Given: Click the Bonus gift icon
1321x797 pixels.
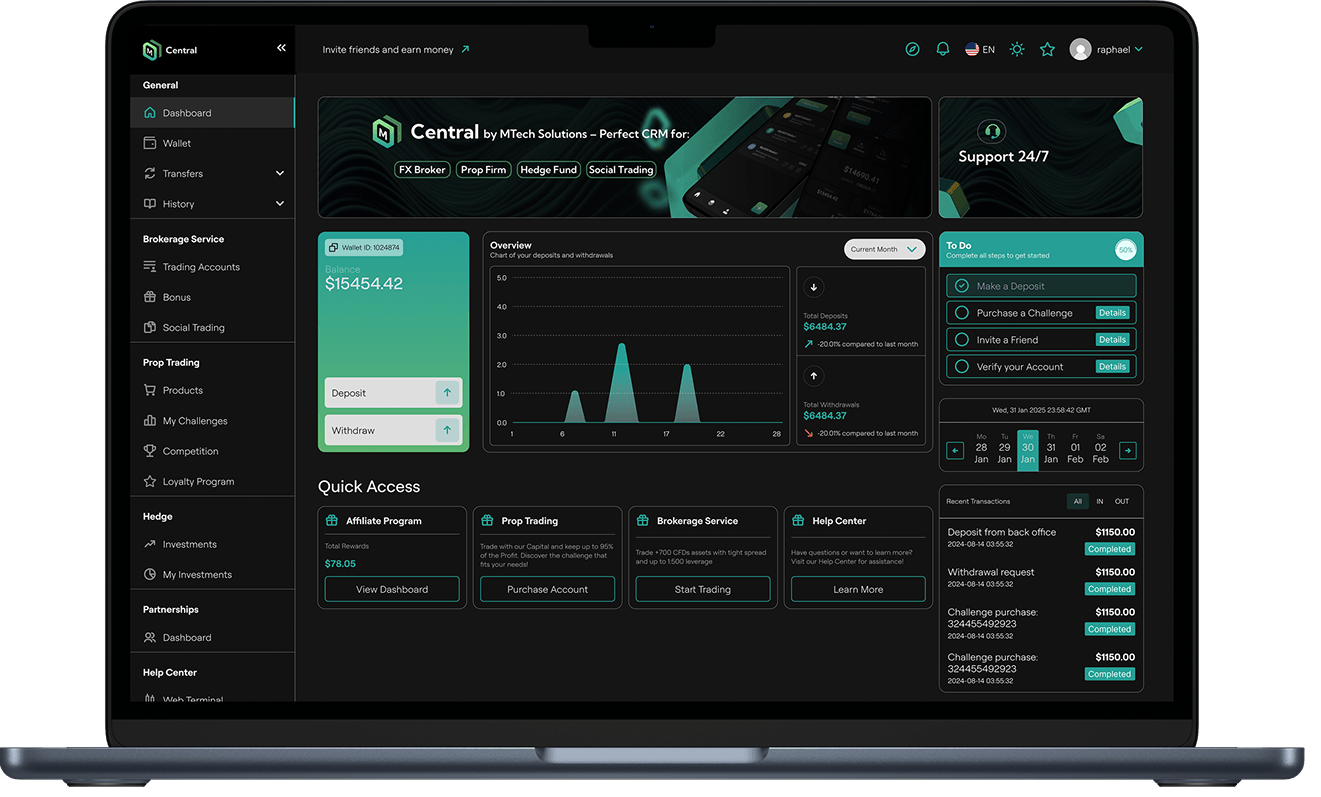Looking at the screenshot, I should coord(150,297).
